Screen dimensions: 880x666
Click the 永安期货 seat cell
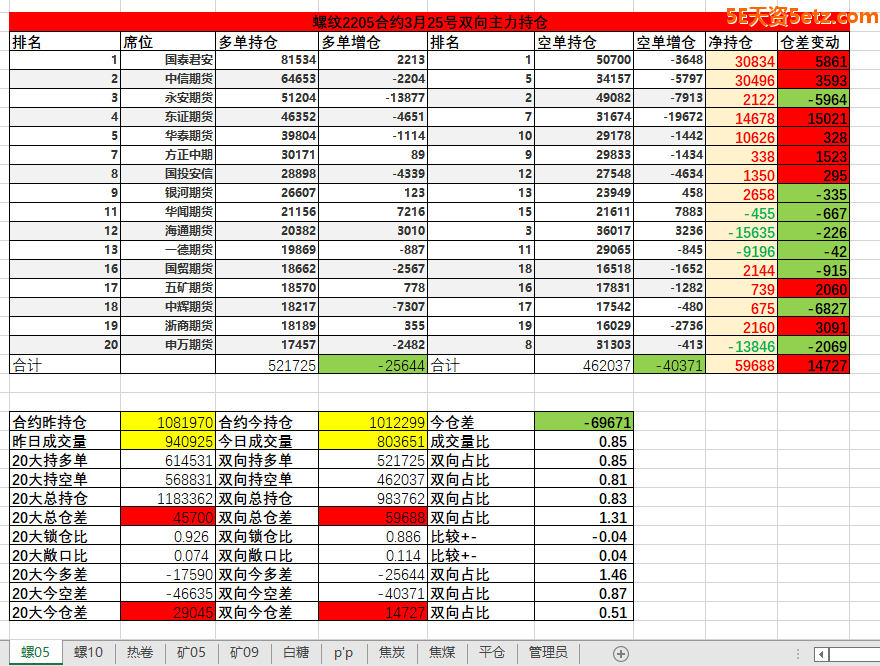[x=168, y=98]
